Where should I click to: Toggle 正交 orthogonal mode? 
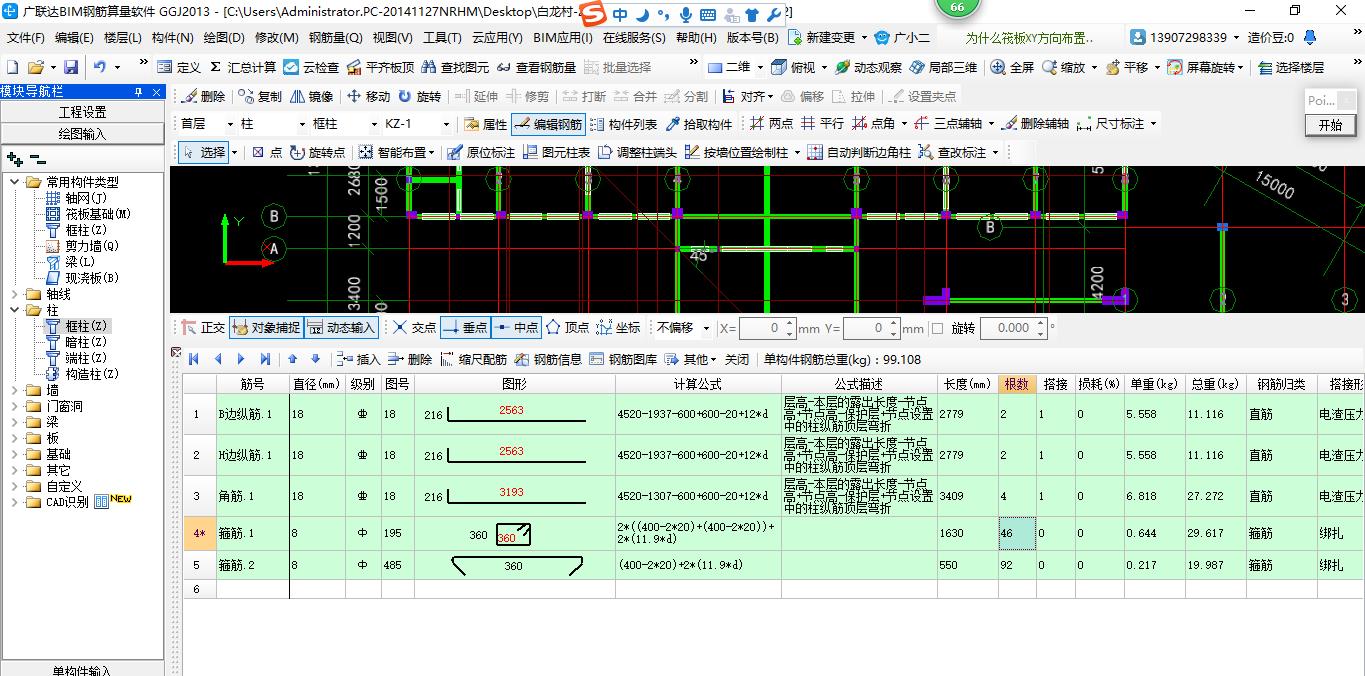click(x=203, y=327)
